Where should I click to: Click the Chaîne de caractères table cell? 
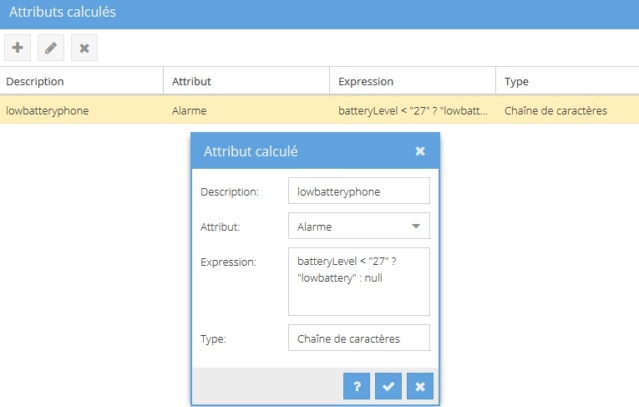point(567,110)
